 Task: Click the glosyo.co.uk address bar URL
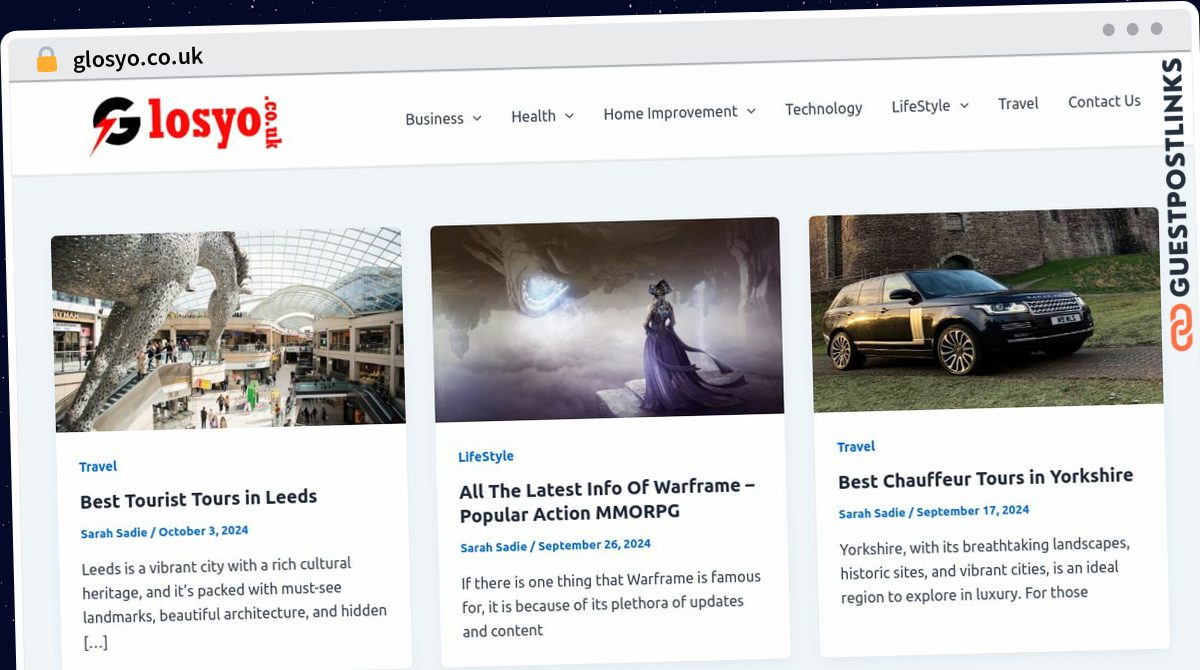[x=138, y=59]
